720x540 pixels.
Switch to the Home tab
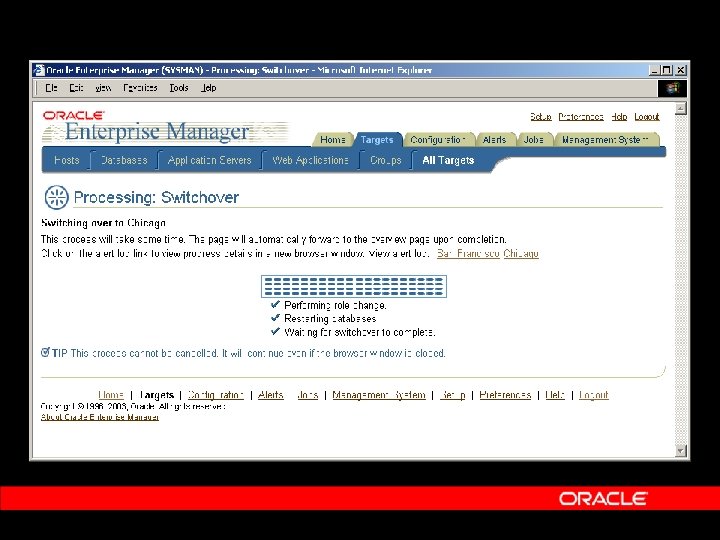332,140
